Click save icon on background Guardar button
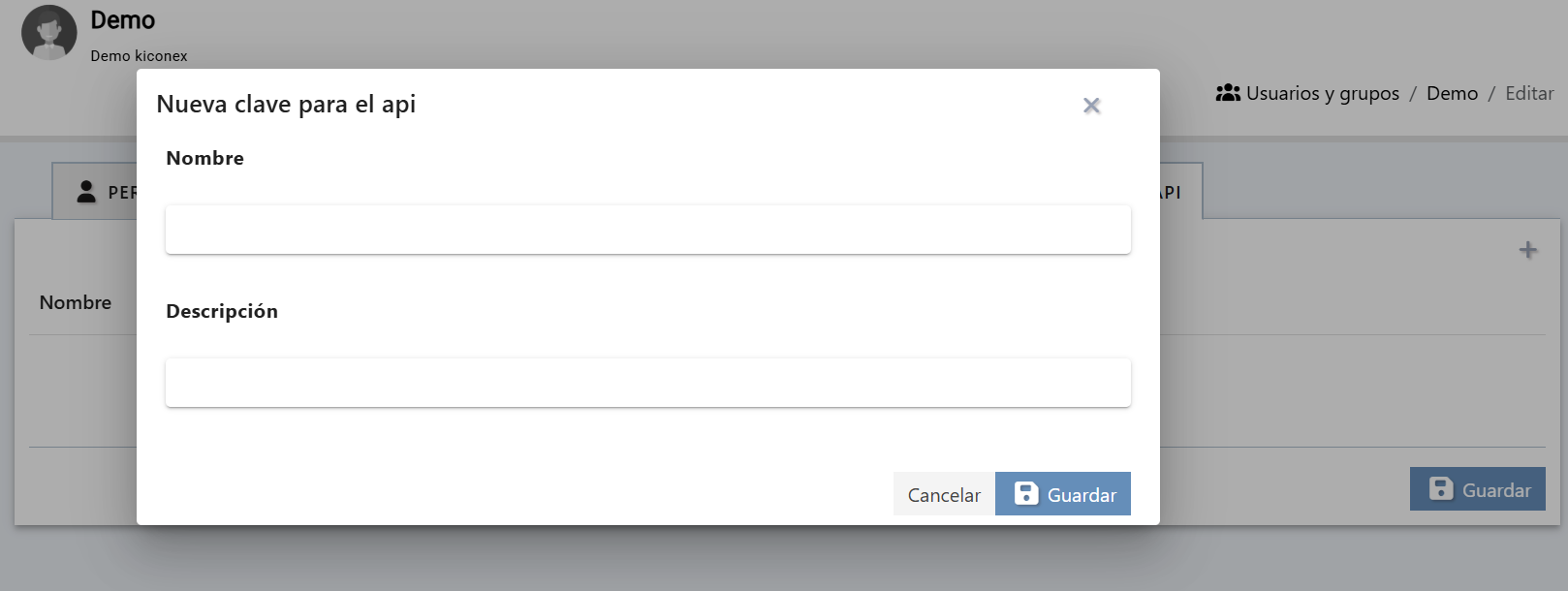 coord(1441,489)
